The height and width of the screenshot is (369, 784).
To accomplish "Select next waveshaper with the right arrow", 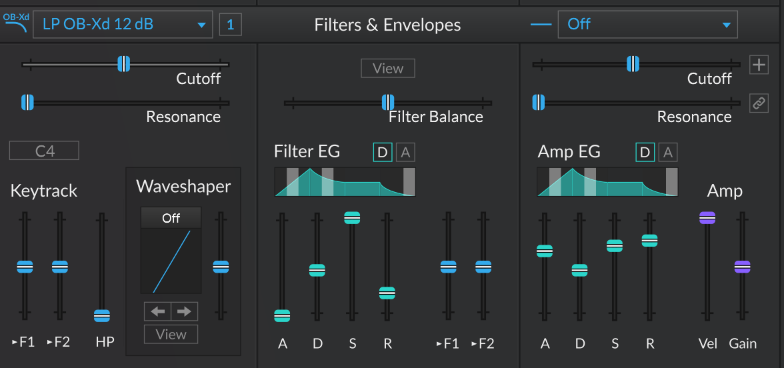I will [184, 312].
